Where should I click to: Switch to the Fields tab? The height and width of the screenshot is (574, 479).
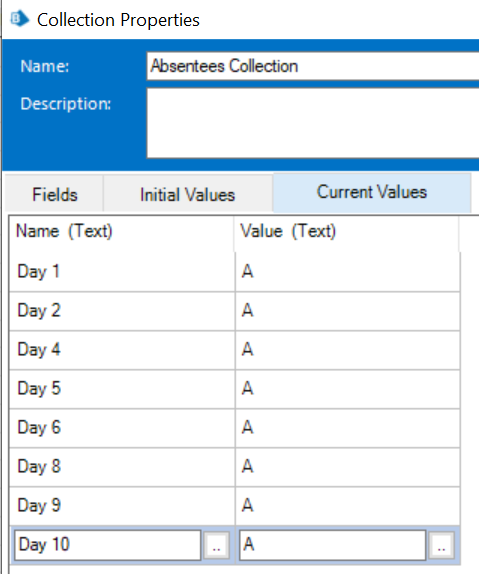(55, 194)
